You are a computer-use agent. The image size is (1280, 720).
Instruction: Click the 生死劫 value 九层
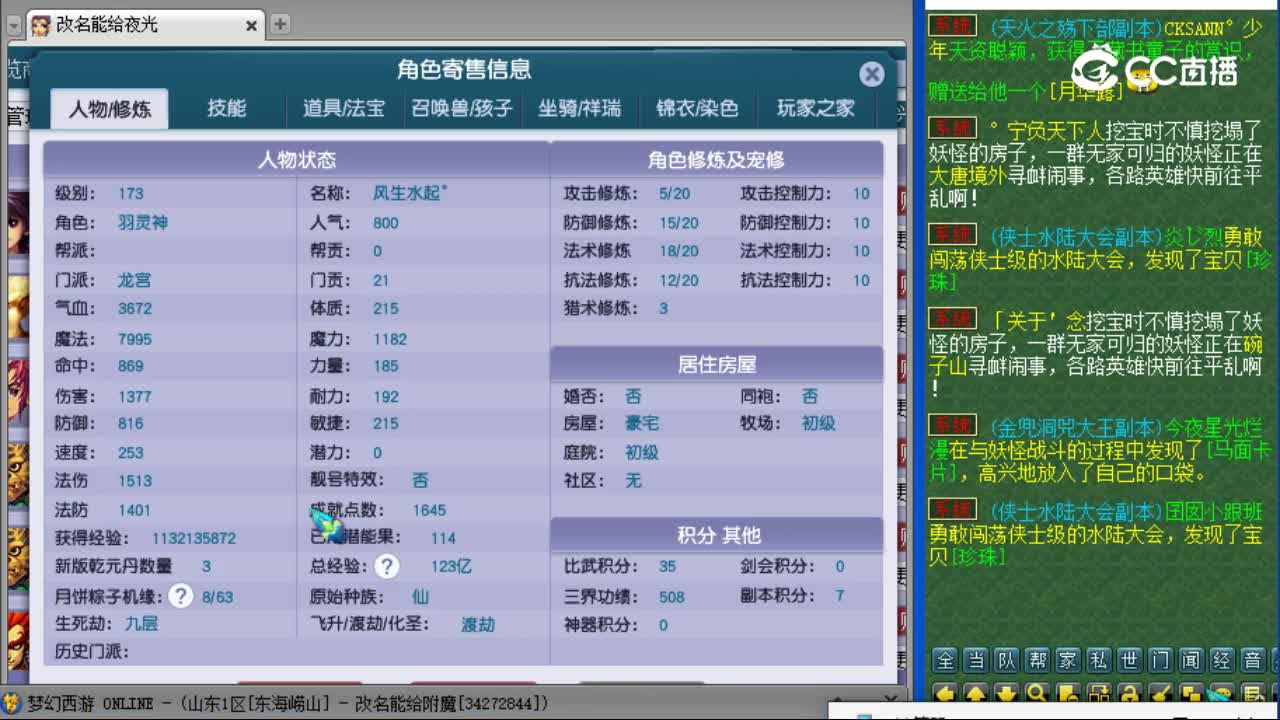[141, 624]
